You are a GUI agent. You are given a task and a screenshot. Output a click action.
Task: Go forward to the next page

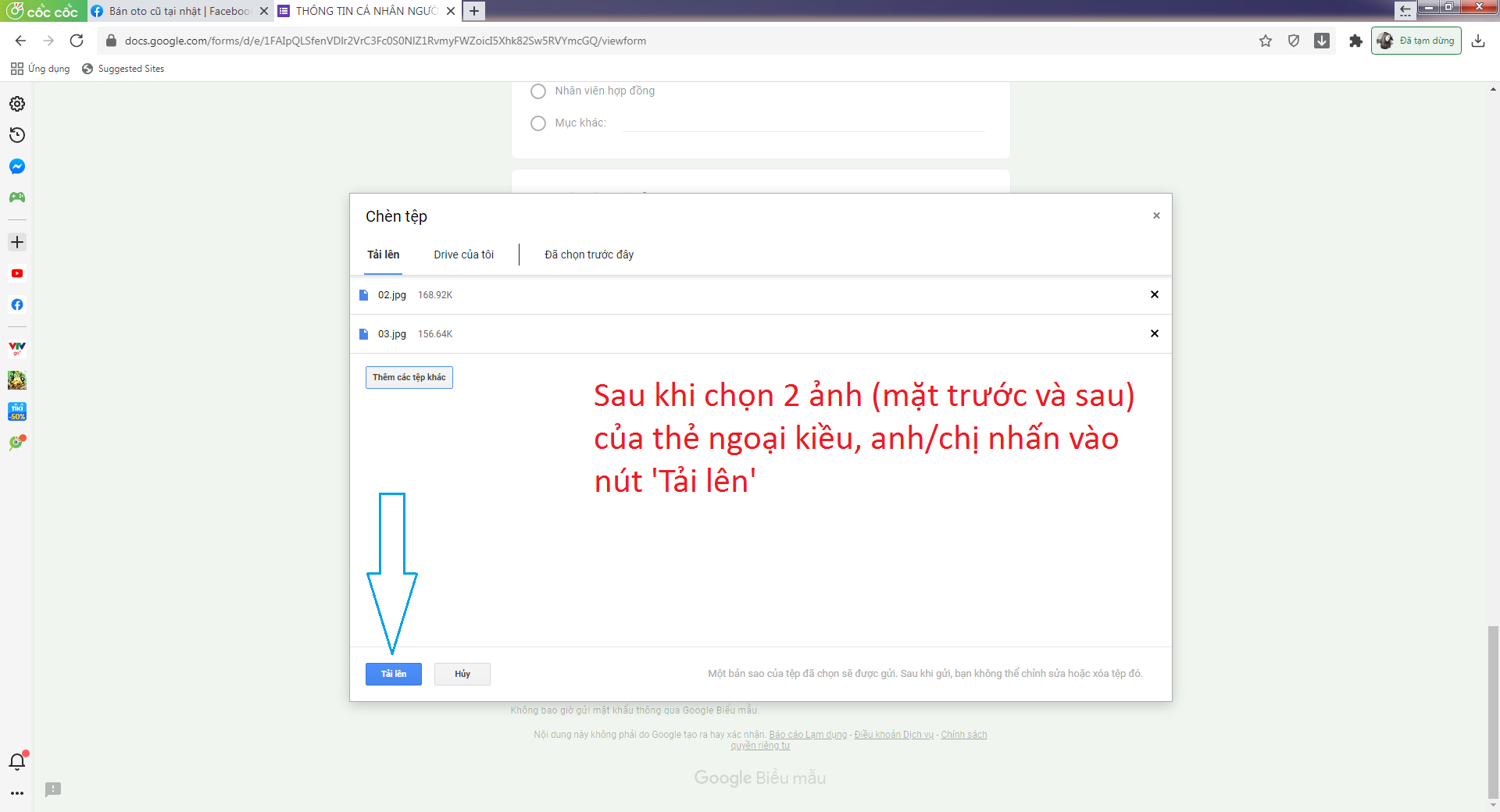tap(48, 41)
